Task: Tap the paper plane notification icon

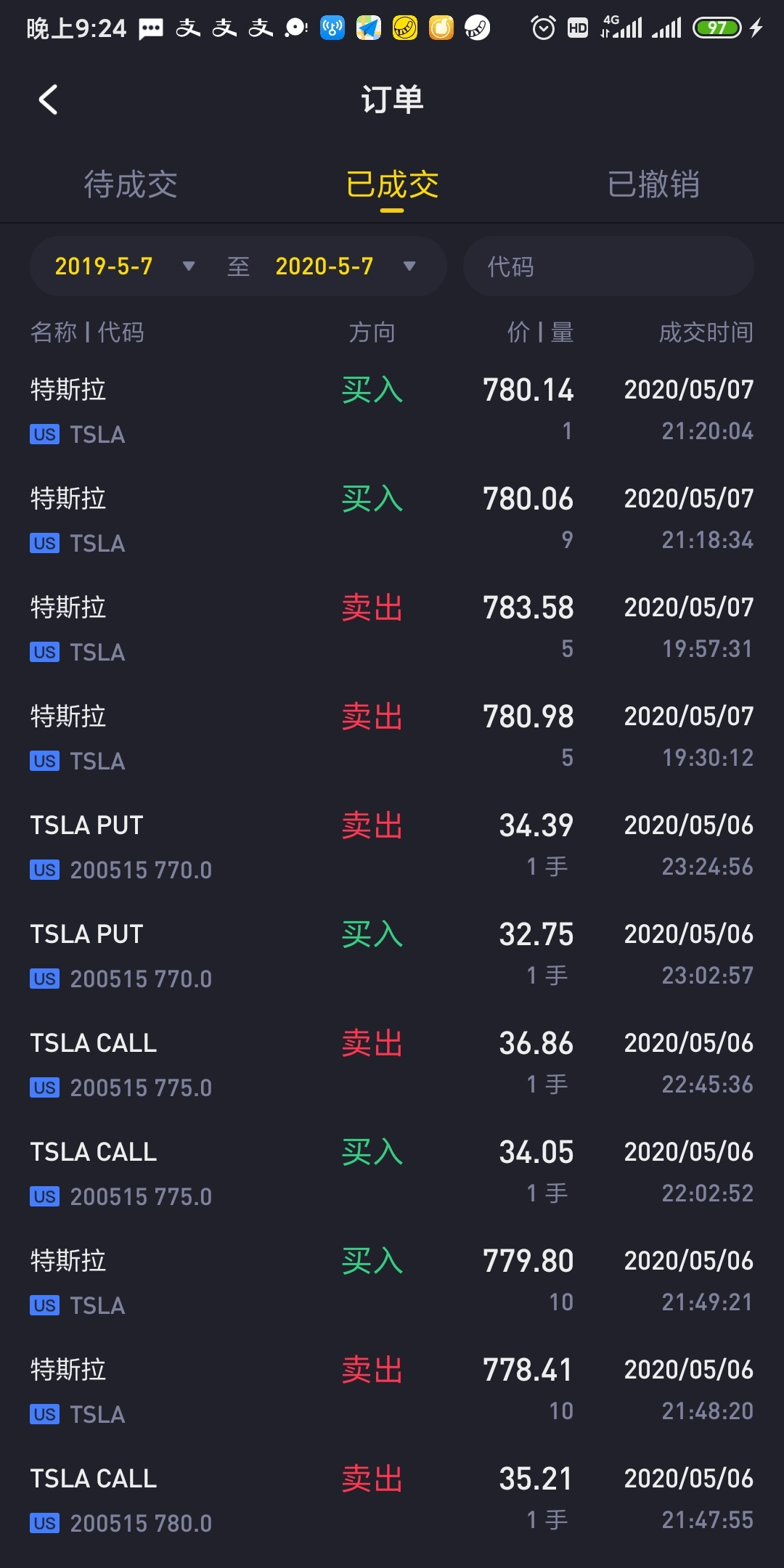Action: pos(369,28)
